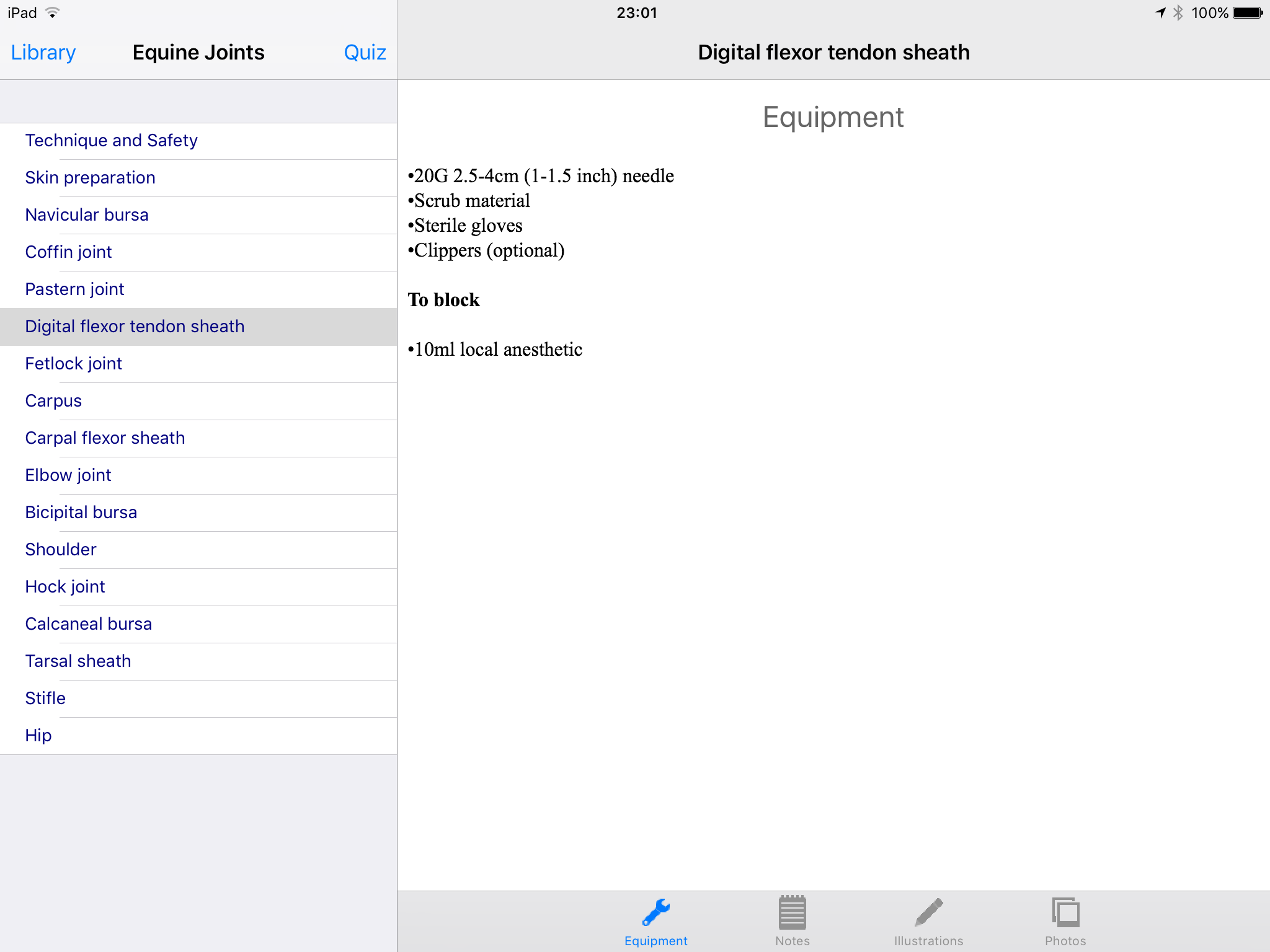
Task: Open Carpal flexor sheath
Action: coord(198,438)
